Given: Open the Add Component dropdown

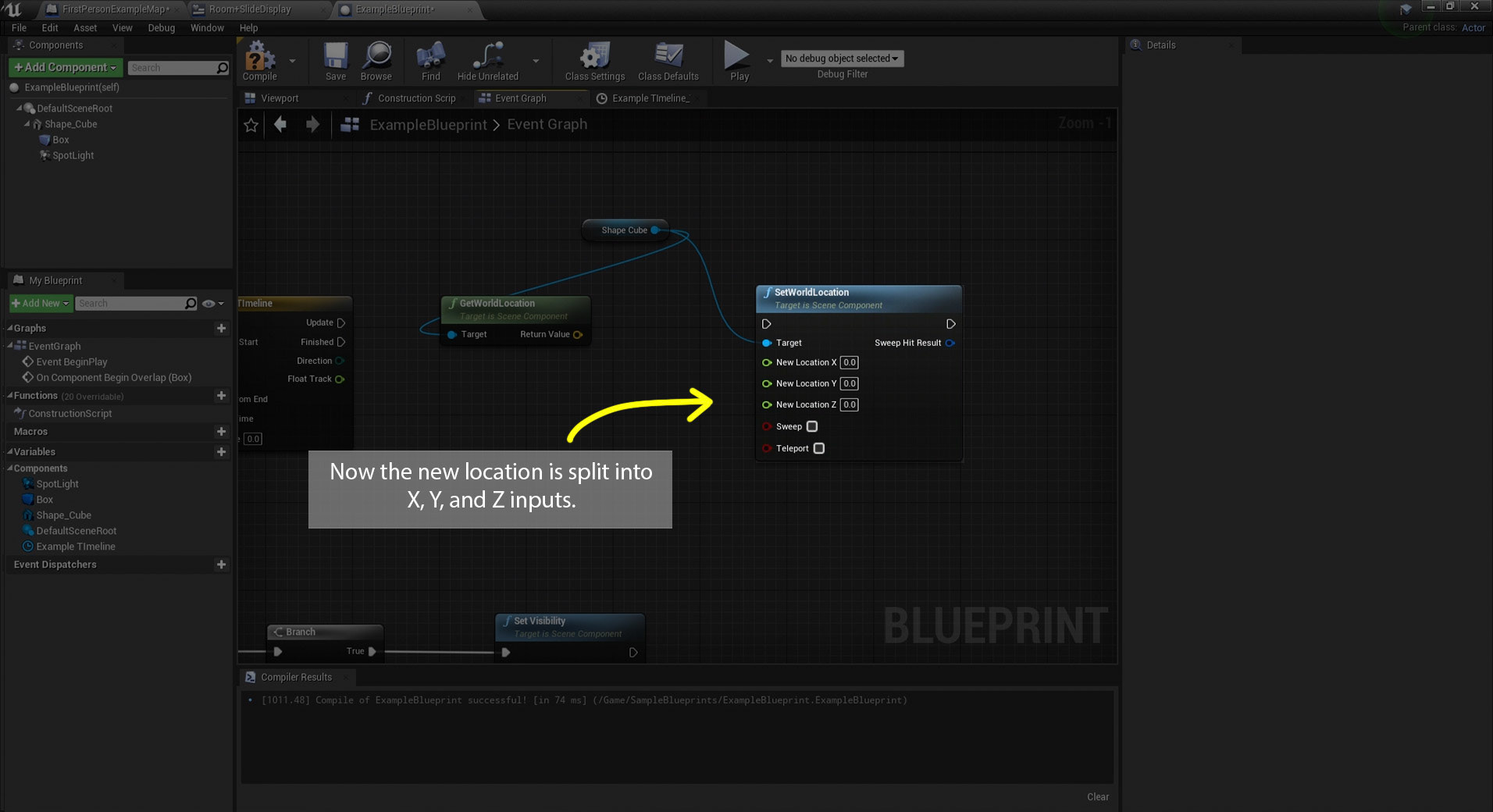Looking at the screenshot, I should click(x=66, y=68).
